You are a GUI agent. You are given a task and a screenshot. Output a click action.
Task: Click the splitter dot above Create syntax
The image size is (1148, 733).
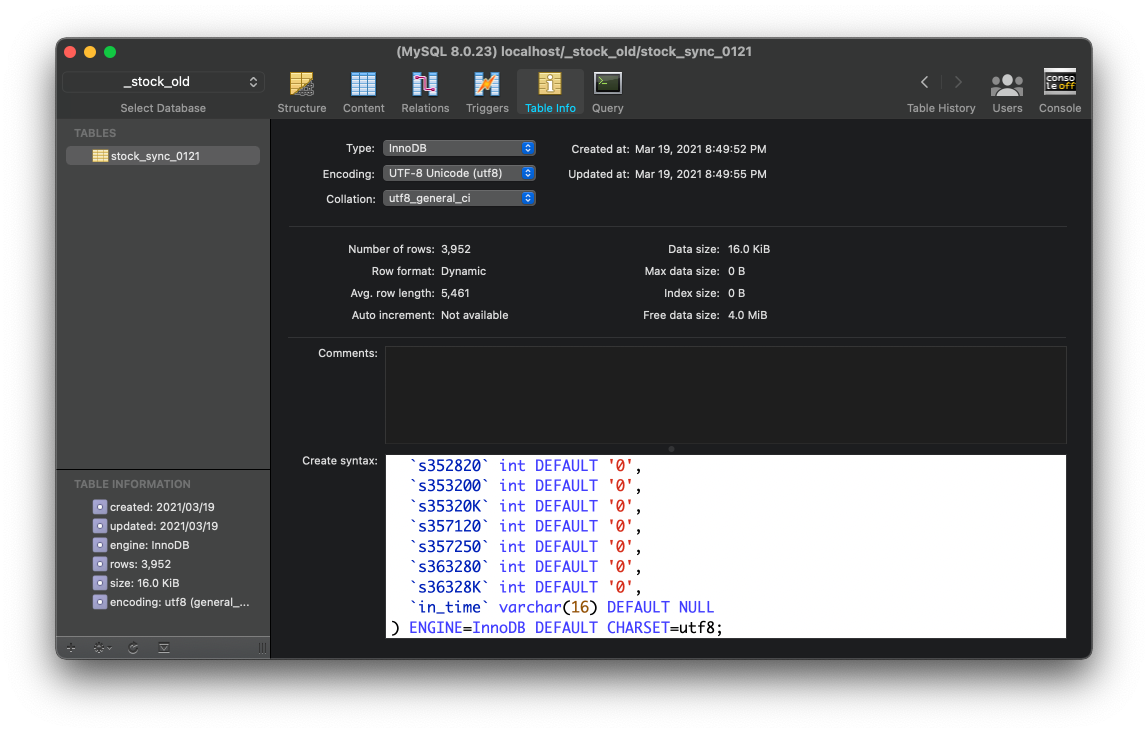tap(671, 449)
